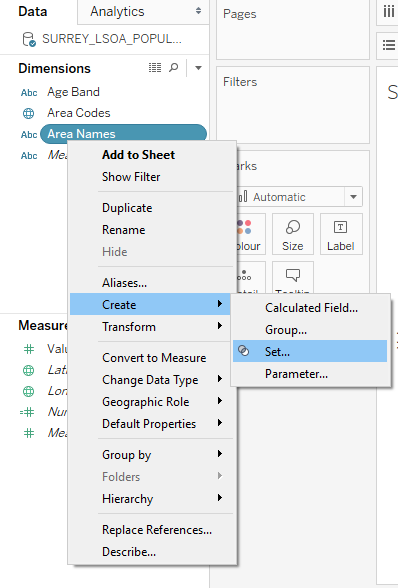Click the Size marks card icon

(293, 227)
